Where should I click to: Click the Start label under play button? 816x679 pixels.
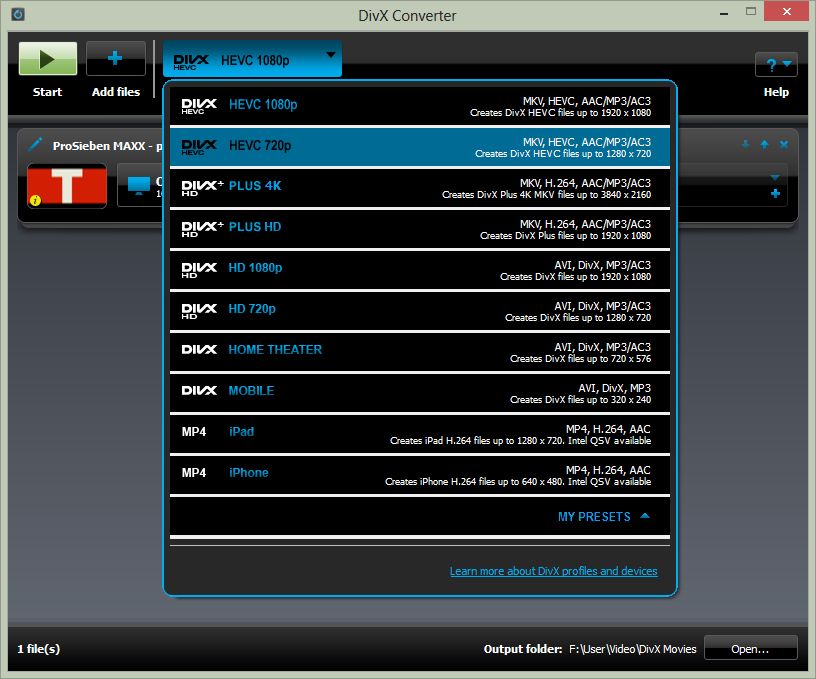[x=47, y=92]
